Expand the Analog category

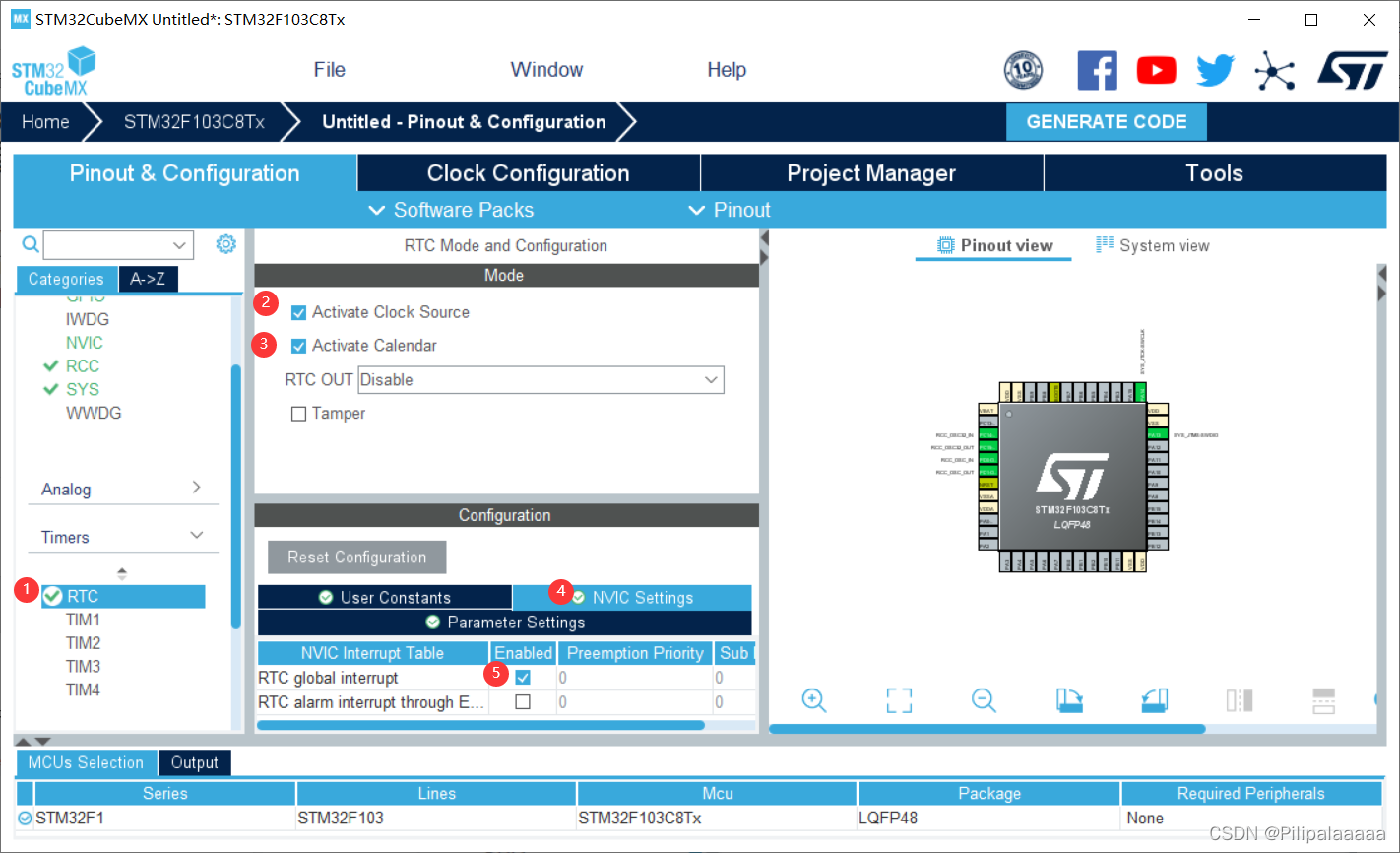pos(122,489)
